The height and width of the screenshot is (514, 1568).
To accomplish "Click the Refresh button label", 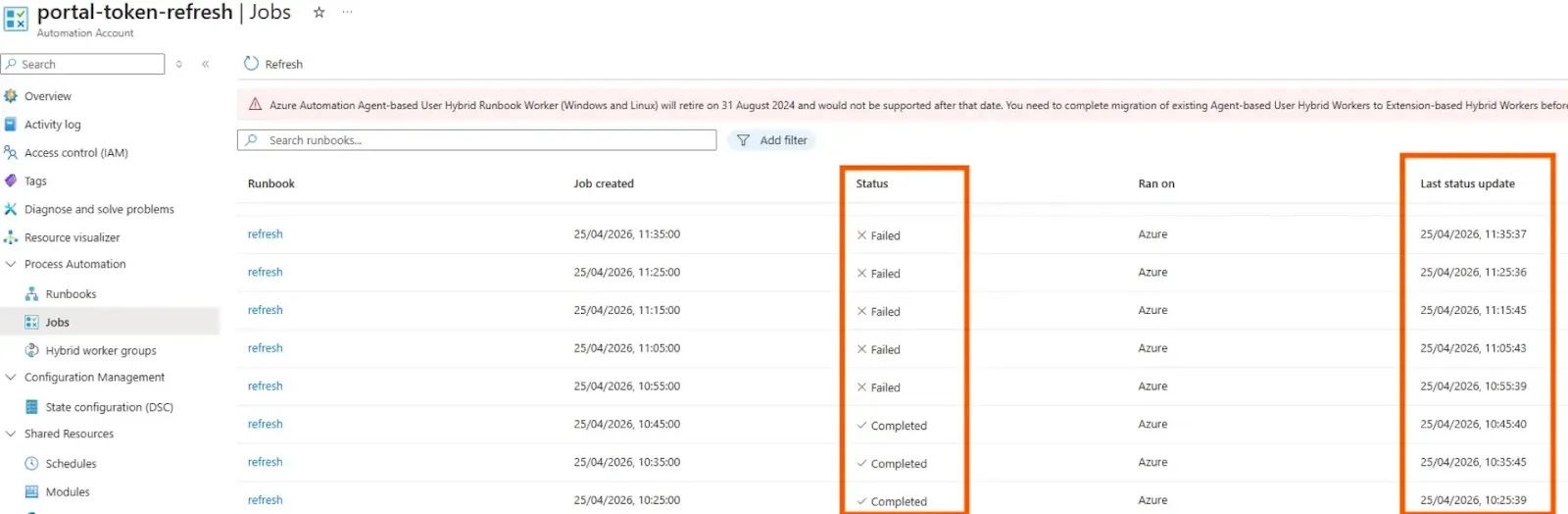I will tap(284, 64).
